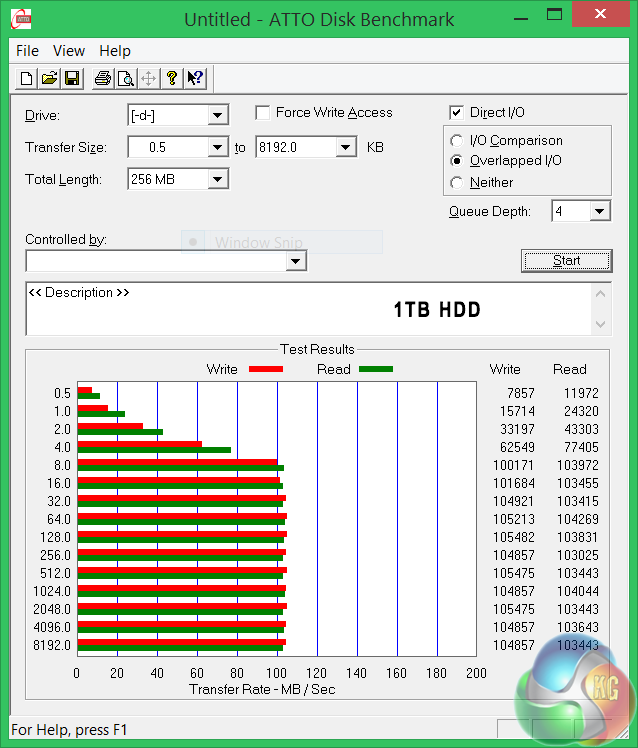Open Print Preview from the toolbar

(x=125, y=79)
